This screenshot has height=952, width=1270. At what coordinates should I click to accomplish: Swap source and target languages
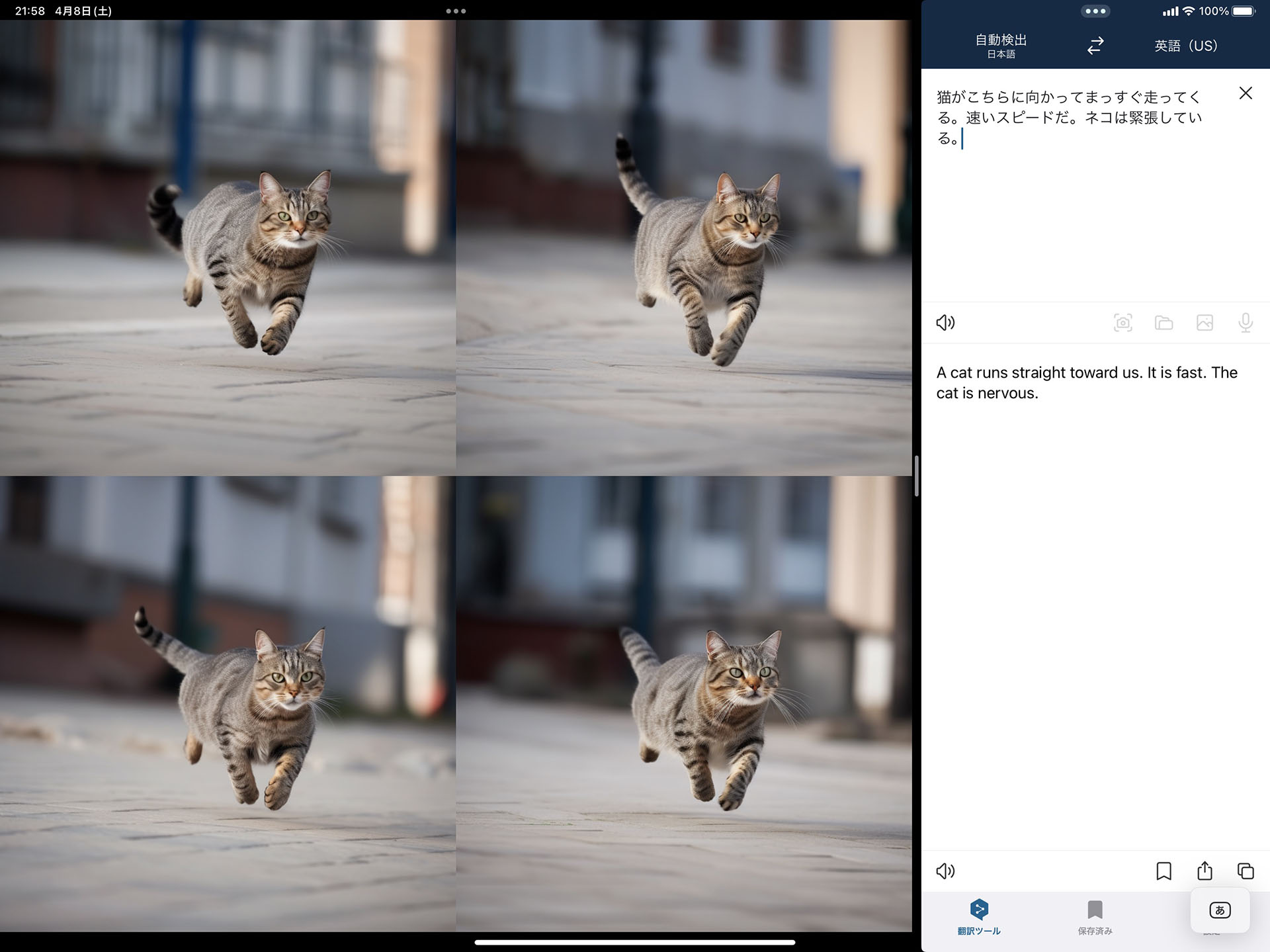coord(1095,45)
